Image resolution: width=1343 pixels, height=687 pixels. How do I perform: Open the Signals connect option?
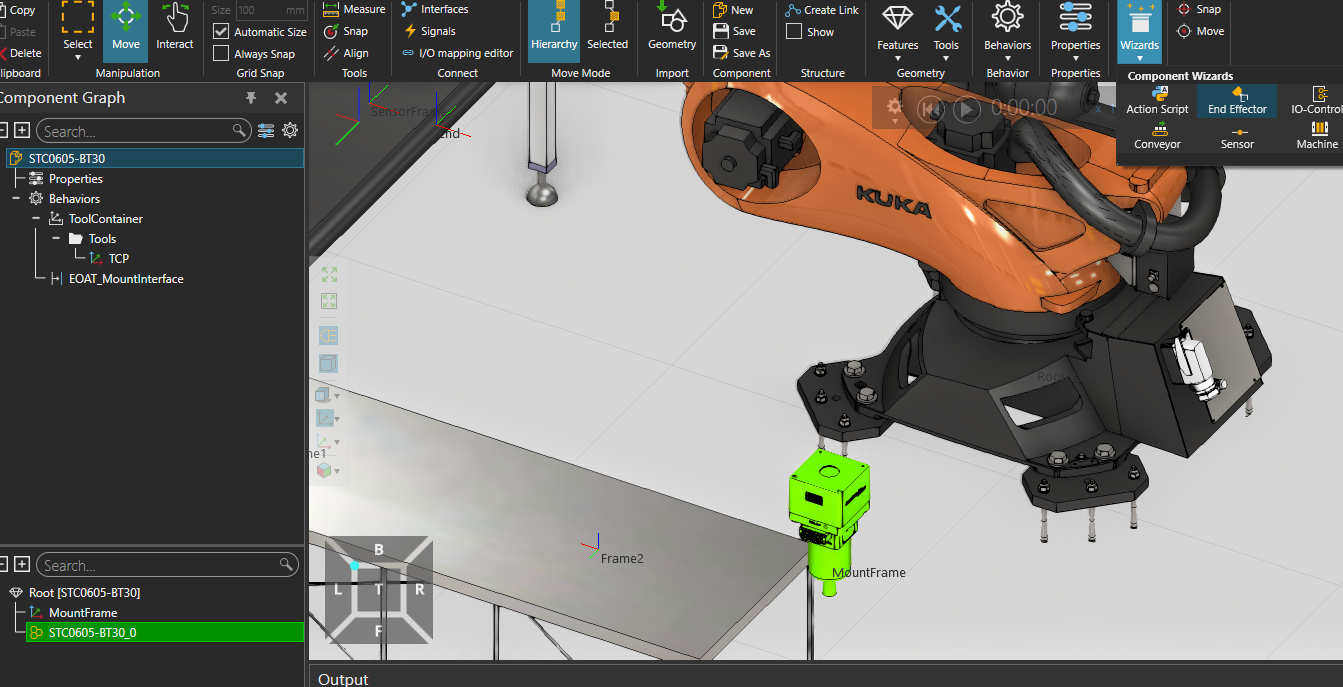tap(429, 31)
